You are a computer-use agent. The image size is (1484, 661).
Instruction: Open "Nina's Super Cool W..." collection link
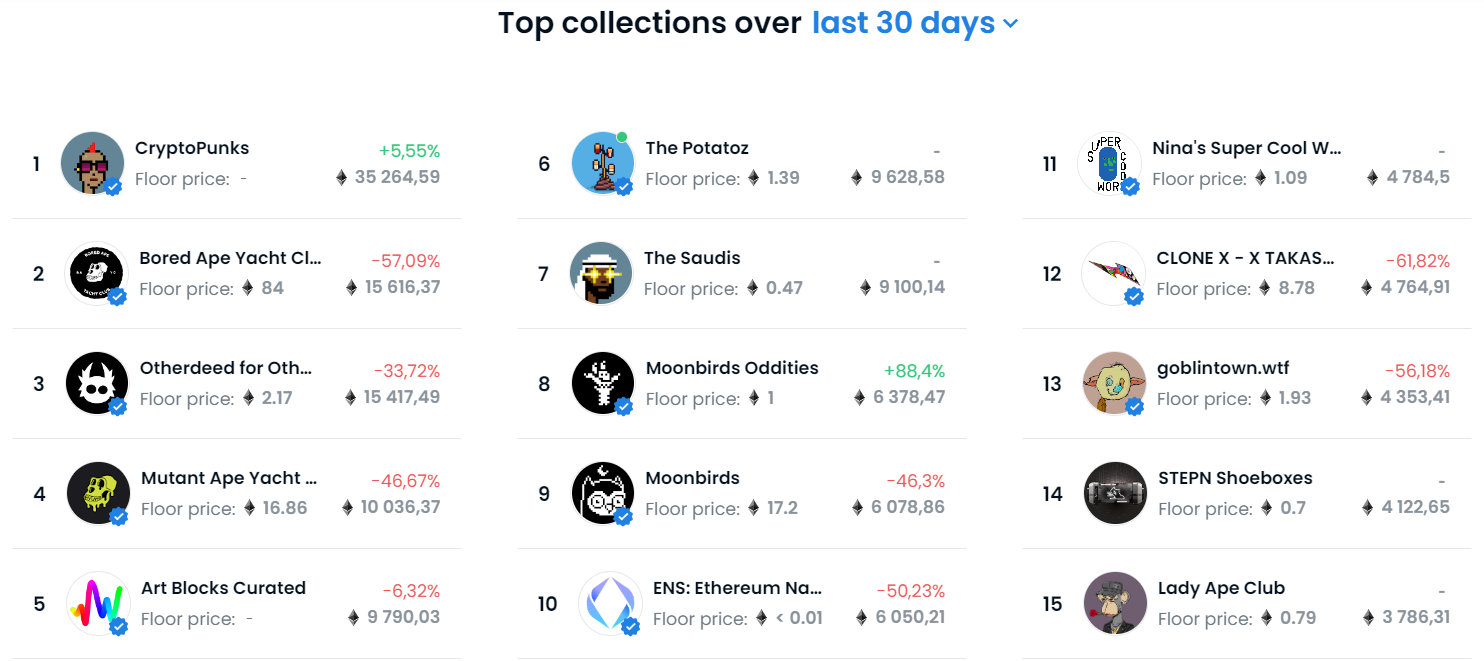[1246, 148]
